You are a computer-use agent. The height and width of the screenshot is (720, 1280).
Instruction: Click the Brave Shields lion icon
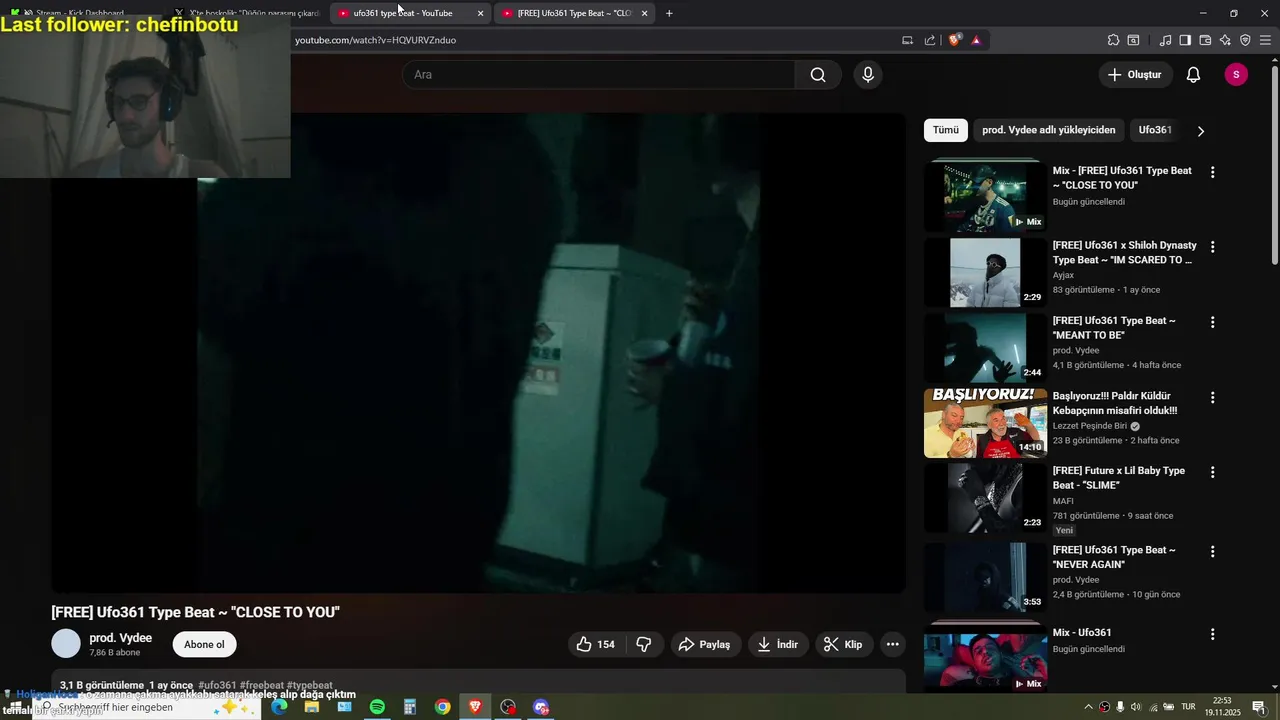[955, 40]
